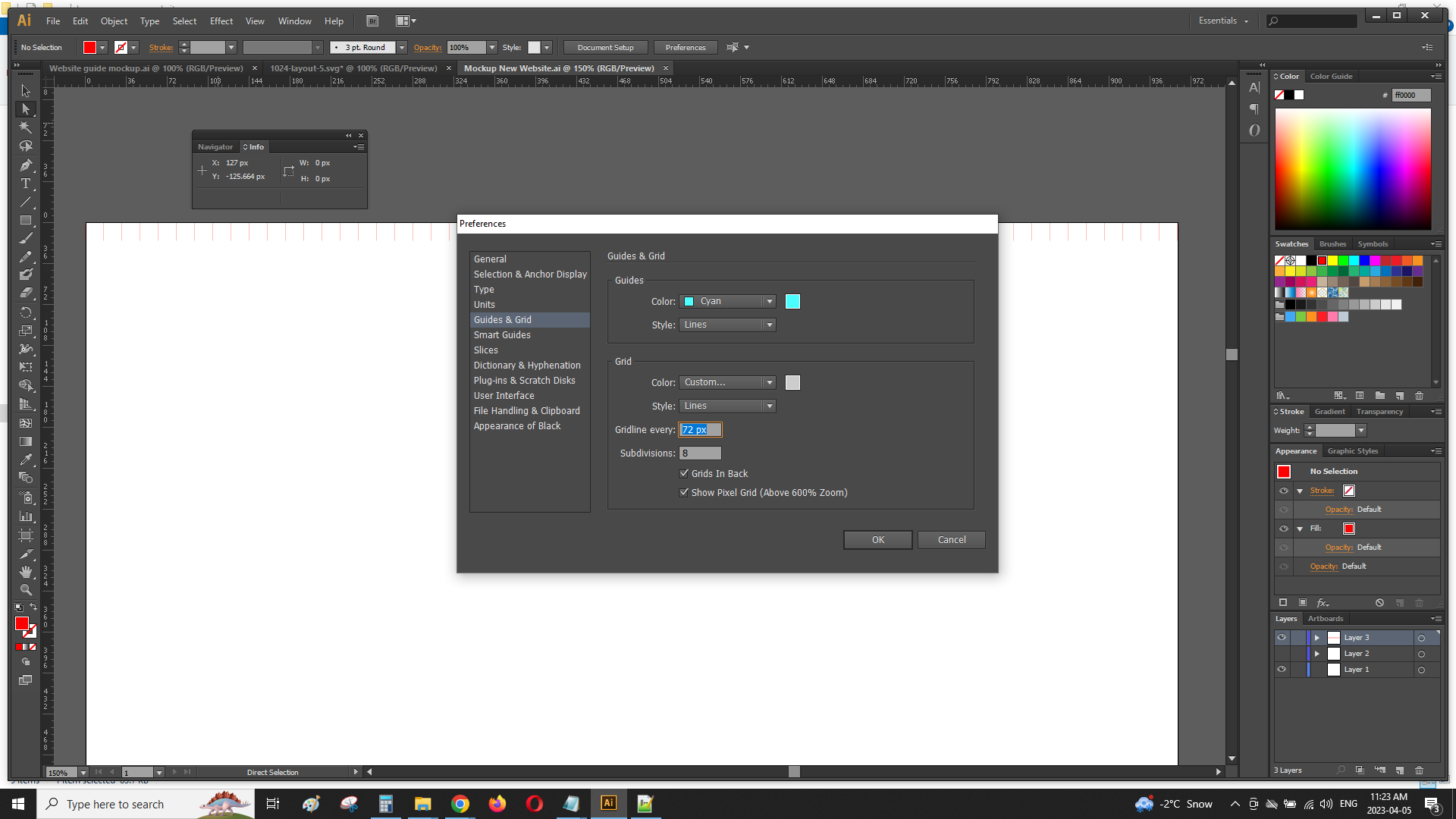
Task: Click the Grid color swatch
Action: tap(792, 382)
